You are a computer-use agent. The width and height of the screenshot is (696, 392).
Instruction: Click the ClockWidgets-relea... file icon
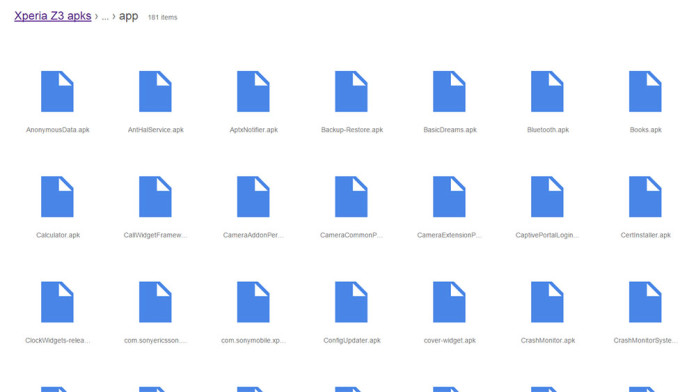(x=57, y=302)
